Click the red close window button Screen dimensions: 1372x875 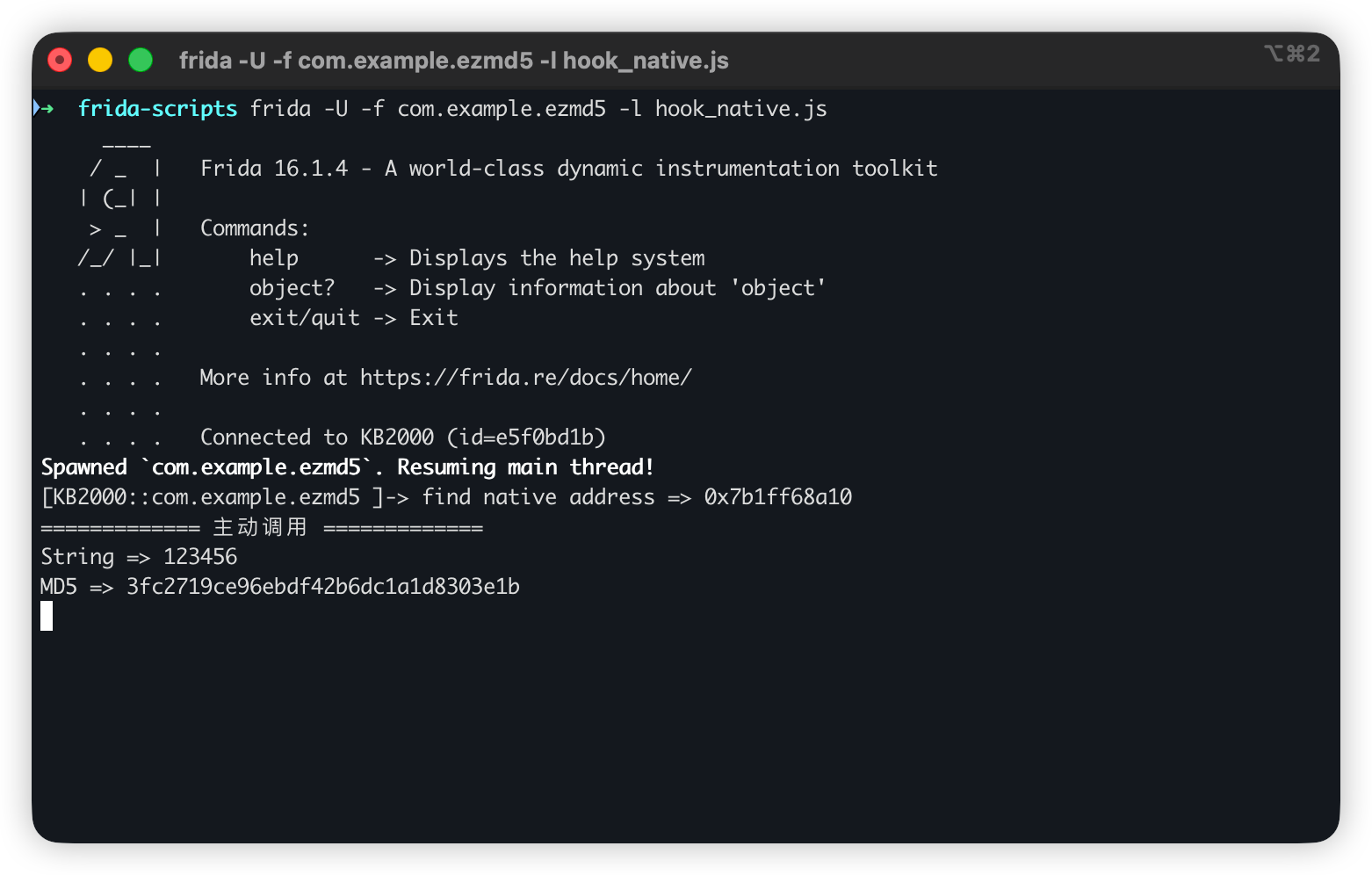[x=60, y=60]
